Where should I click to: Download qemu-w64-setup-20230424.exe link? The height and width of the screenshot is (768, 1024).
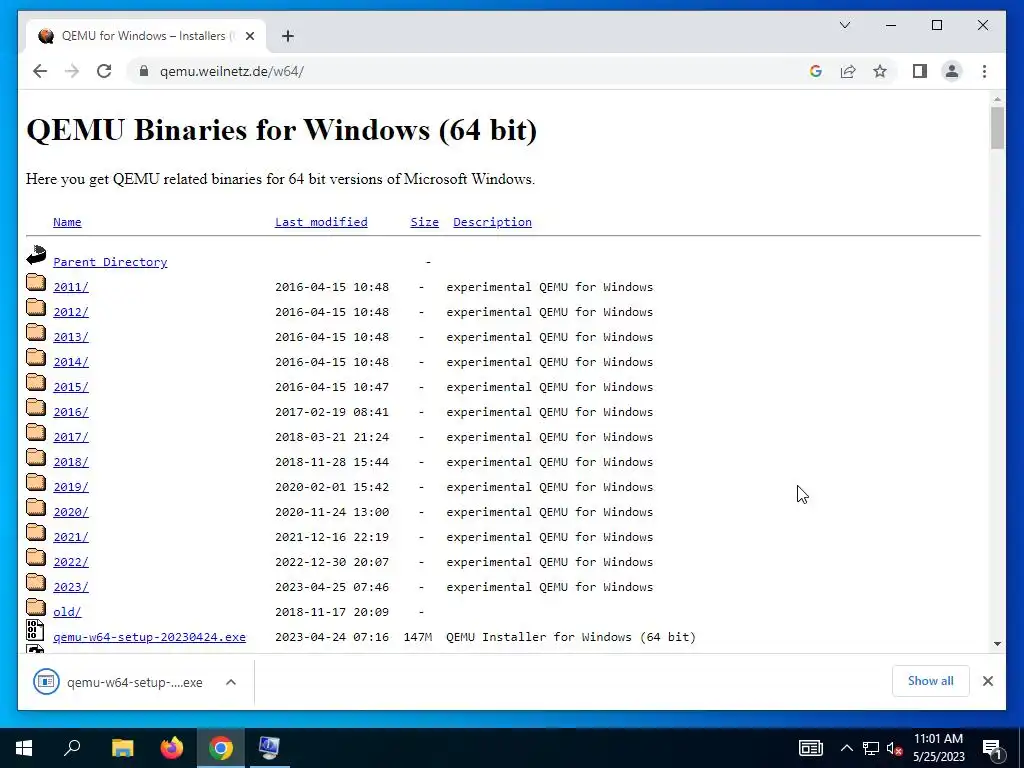[x=150, y=637]
